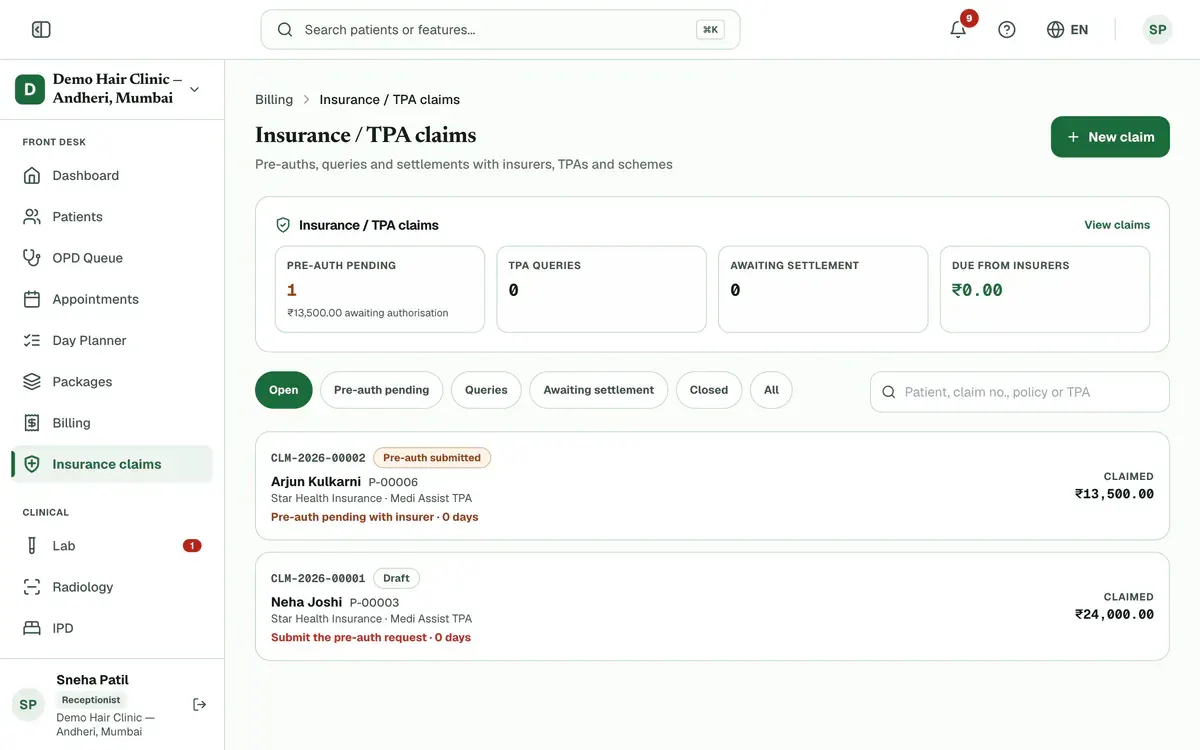Open the help question mark icon
The height and width of the screenshot is (750, 1200).
[x=1007, y=30]
